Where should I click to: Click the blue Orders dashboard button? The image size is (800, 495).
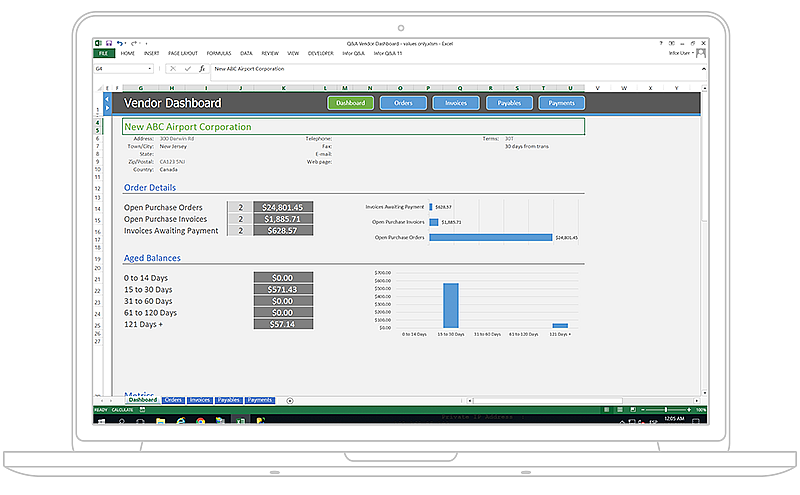pyautogui.click(x=403, y=102)
